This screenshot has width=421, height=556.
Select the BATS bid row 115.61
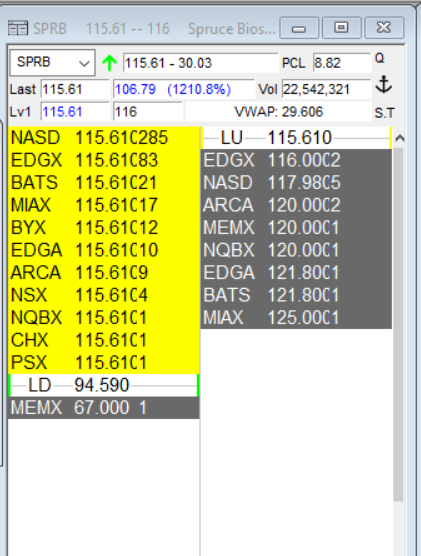pos(104,183)
